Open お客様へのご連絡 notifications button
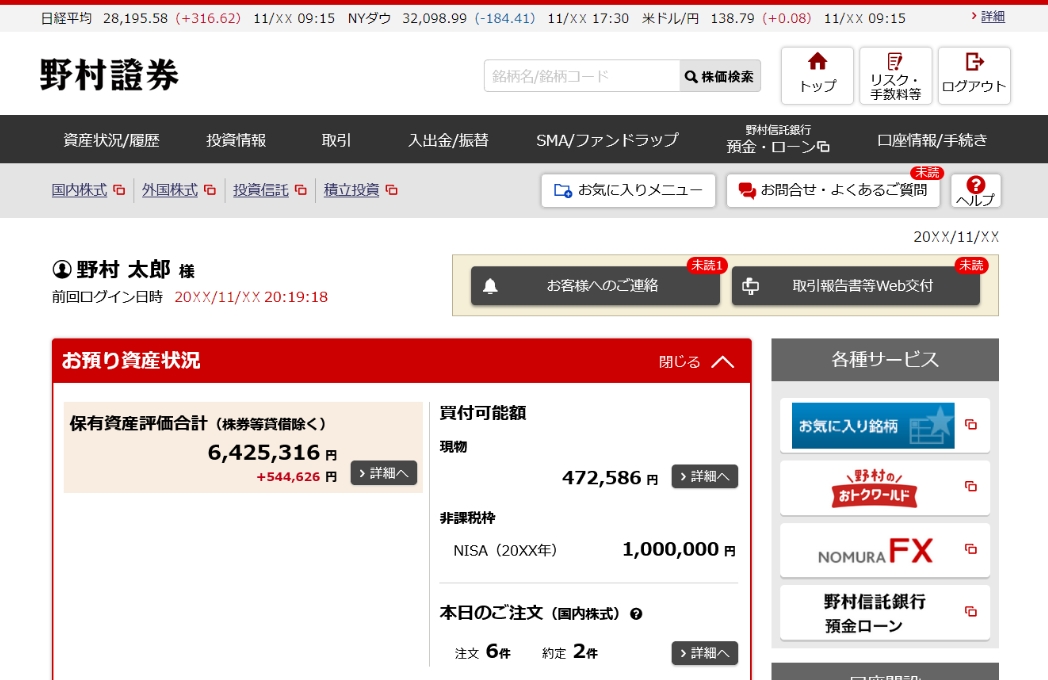The height and width of the screenshot is (680, 1048). pos(595,286)
